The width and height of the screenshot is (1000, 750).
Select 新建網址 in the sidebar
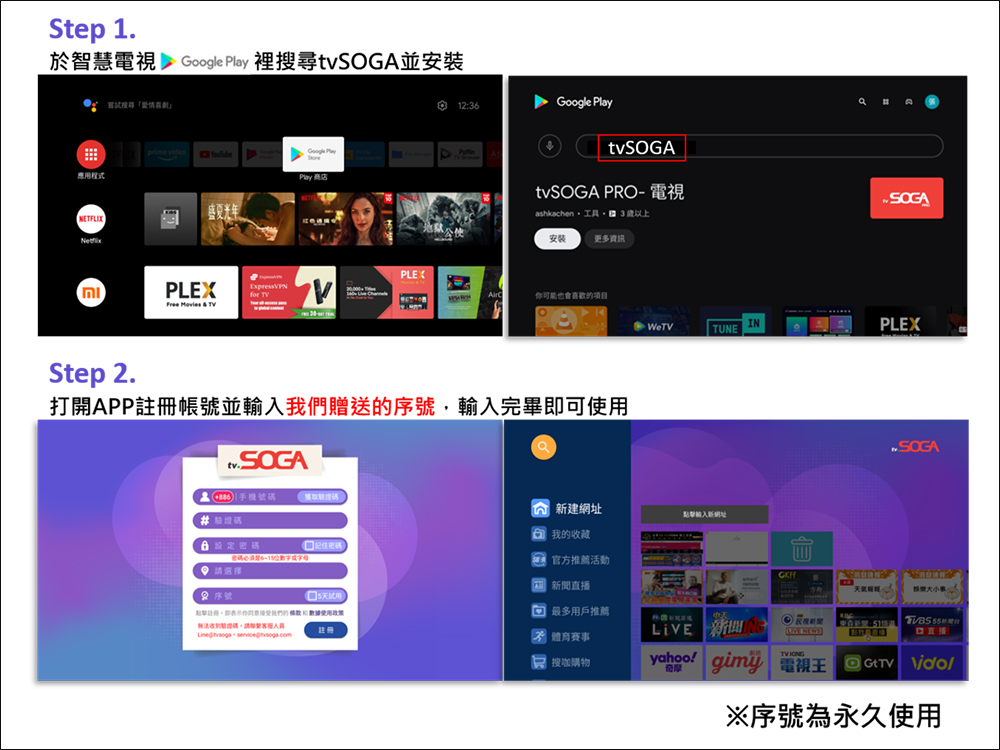pyautogui.click(x=578, y=508)
